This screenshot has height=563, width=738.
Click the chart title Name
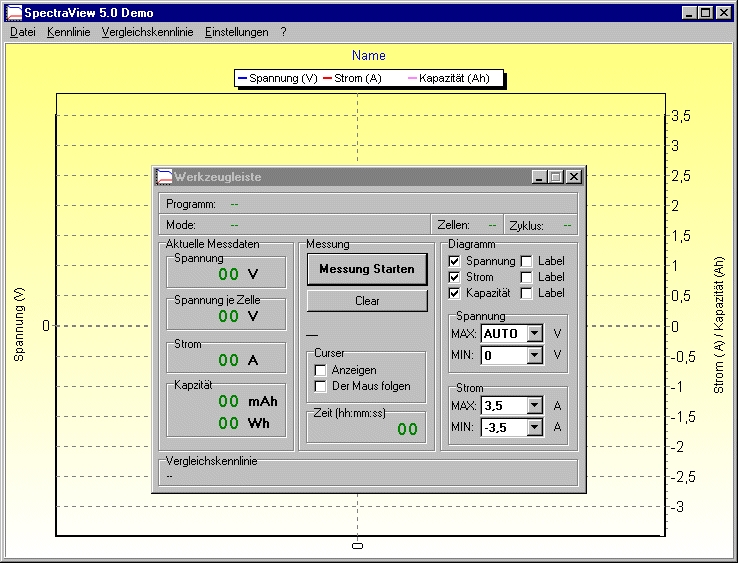[369, 56]
